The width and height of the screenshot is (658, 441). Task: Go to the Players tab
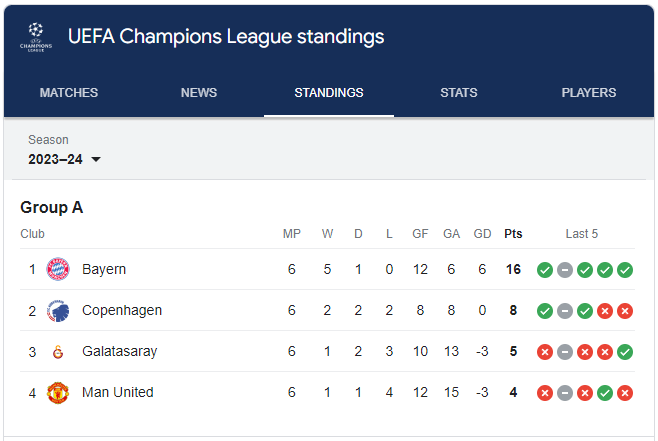pos(589,93)
